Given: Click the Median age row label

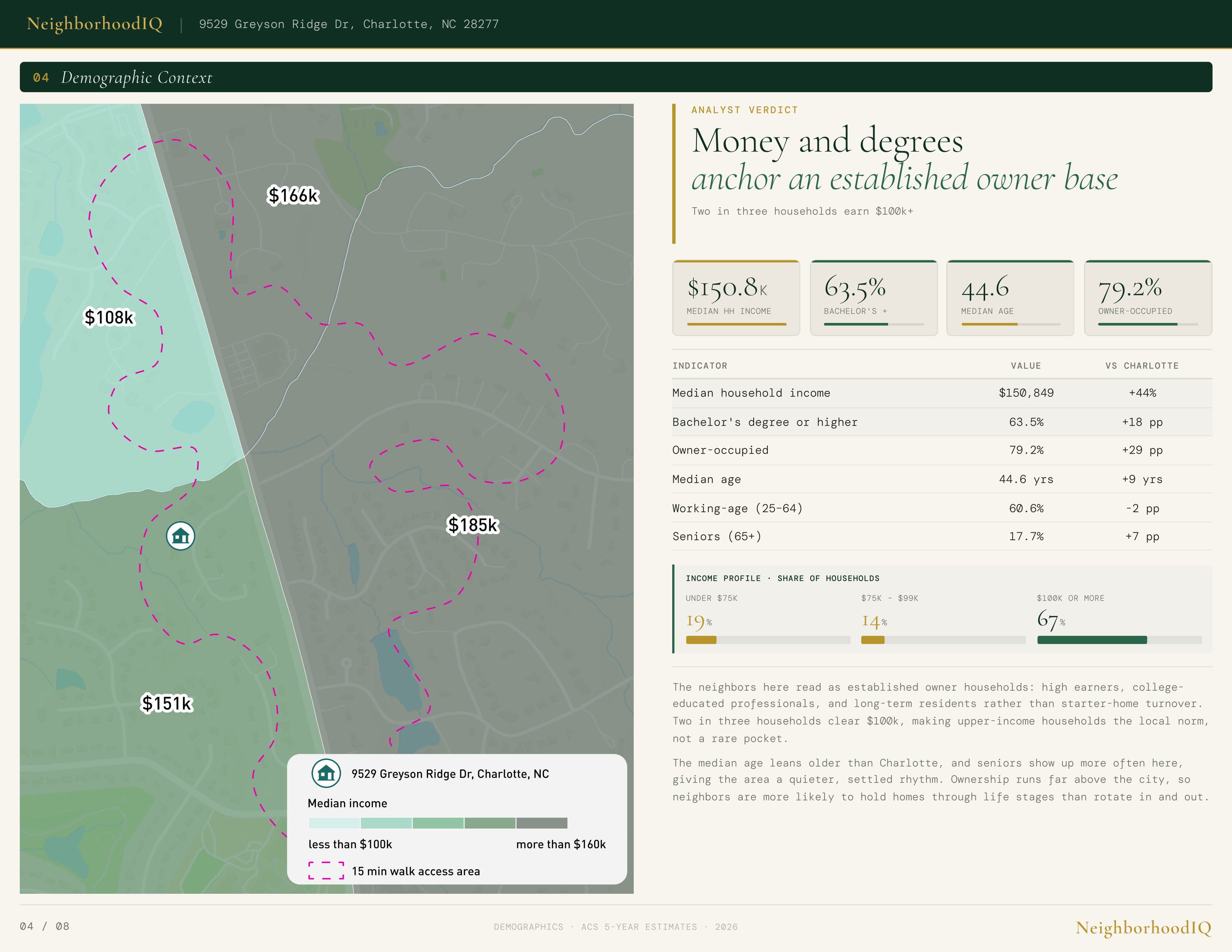Looking at the screenshot, I should coord(706,479).
